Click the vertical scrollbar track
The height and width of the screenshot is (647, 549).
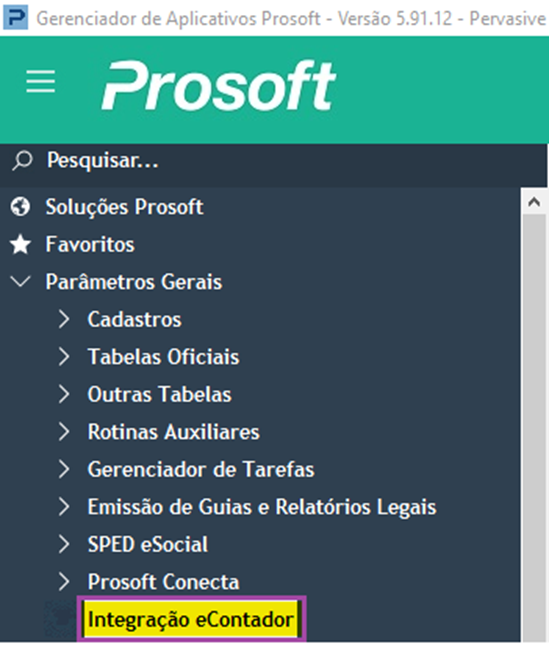point(534,428)
